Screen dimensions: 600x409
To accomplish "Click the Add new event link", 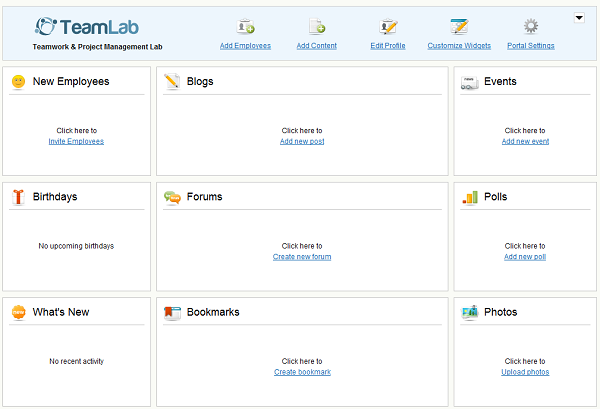I will coord(525,141).
